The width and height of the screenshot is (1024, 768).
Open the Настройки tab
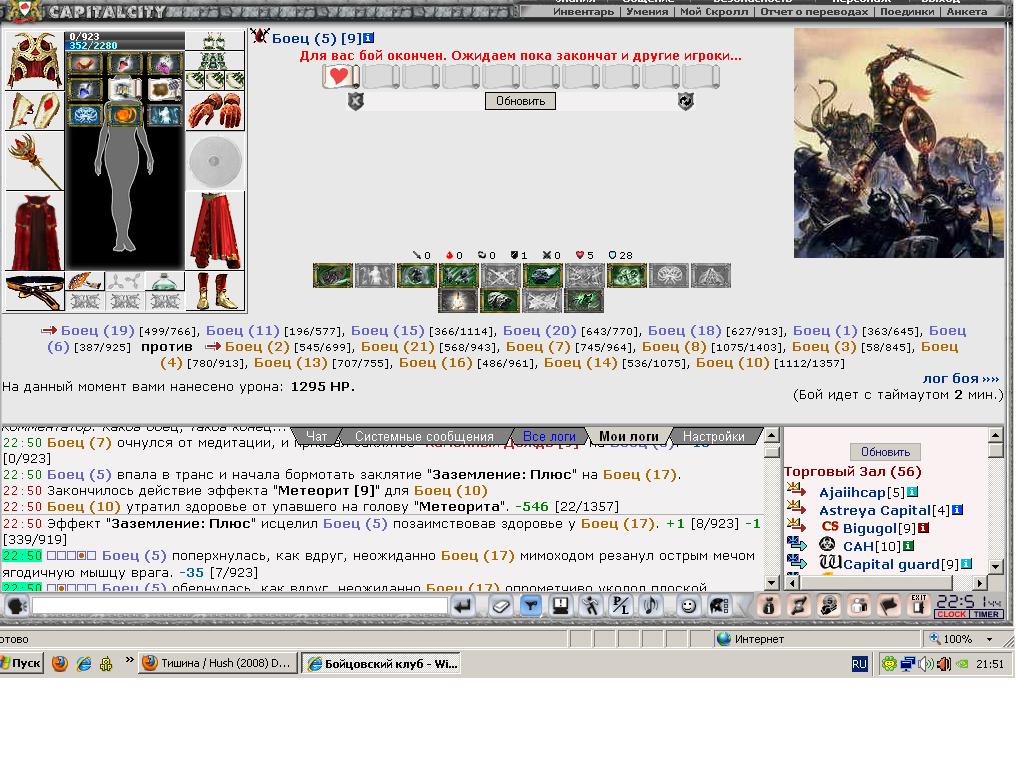click(x=713, y=436)
